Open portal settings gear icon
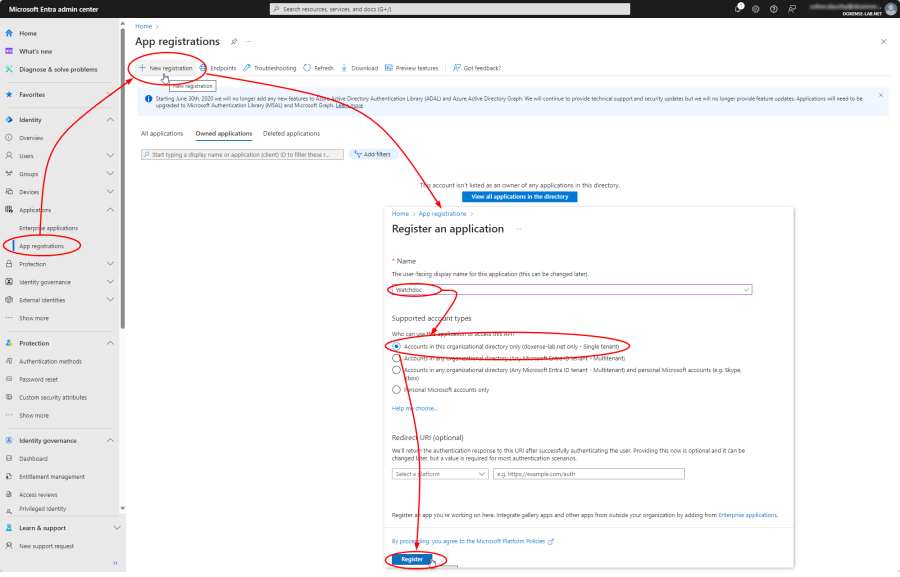 point(755,8)
